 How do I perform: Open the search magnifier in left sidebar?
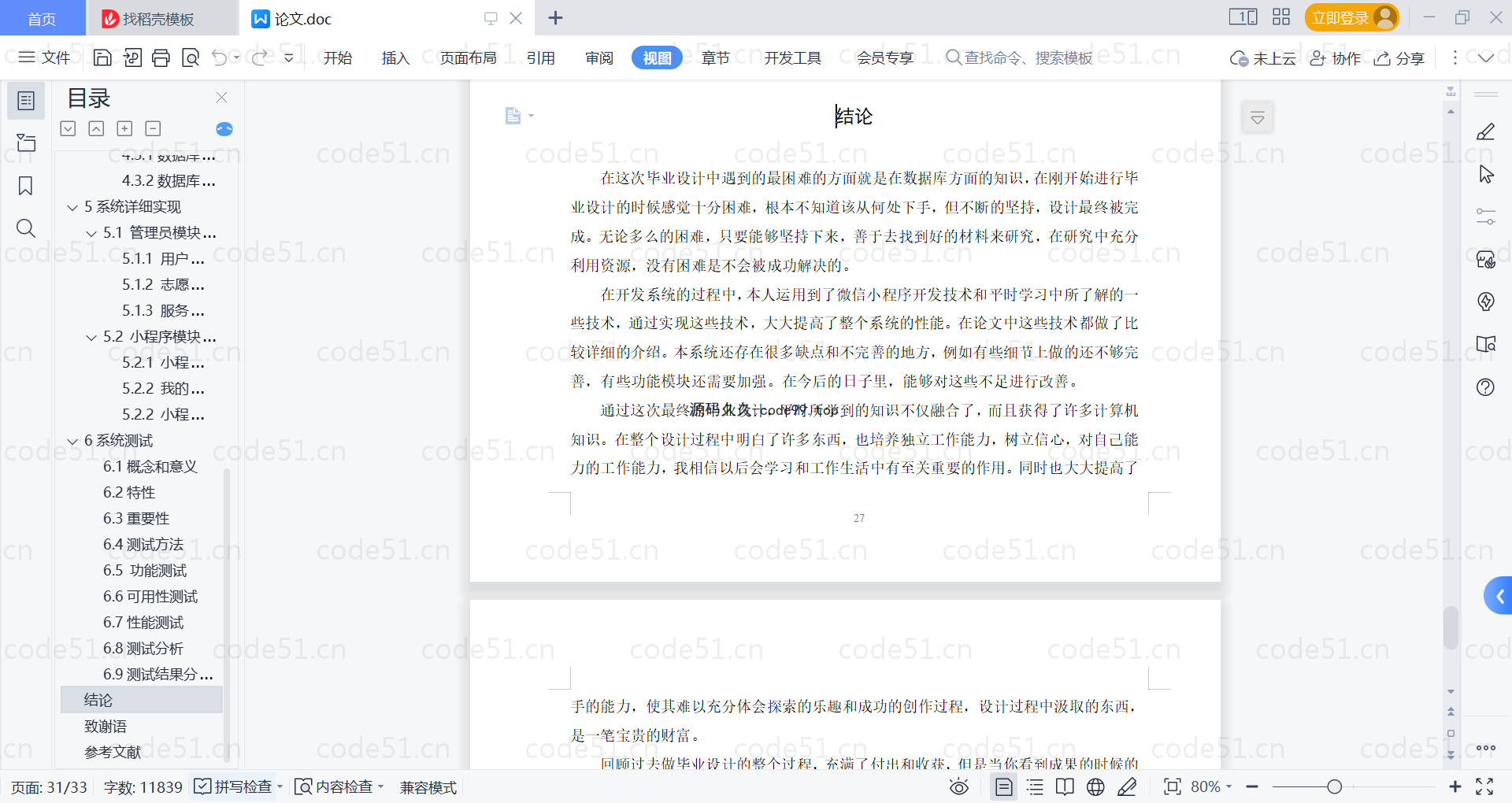pos(26,228)
